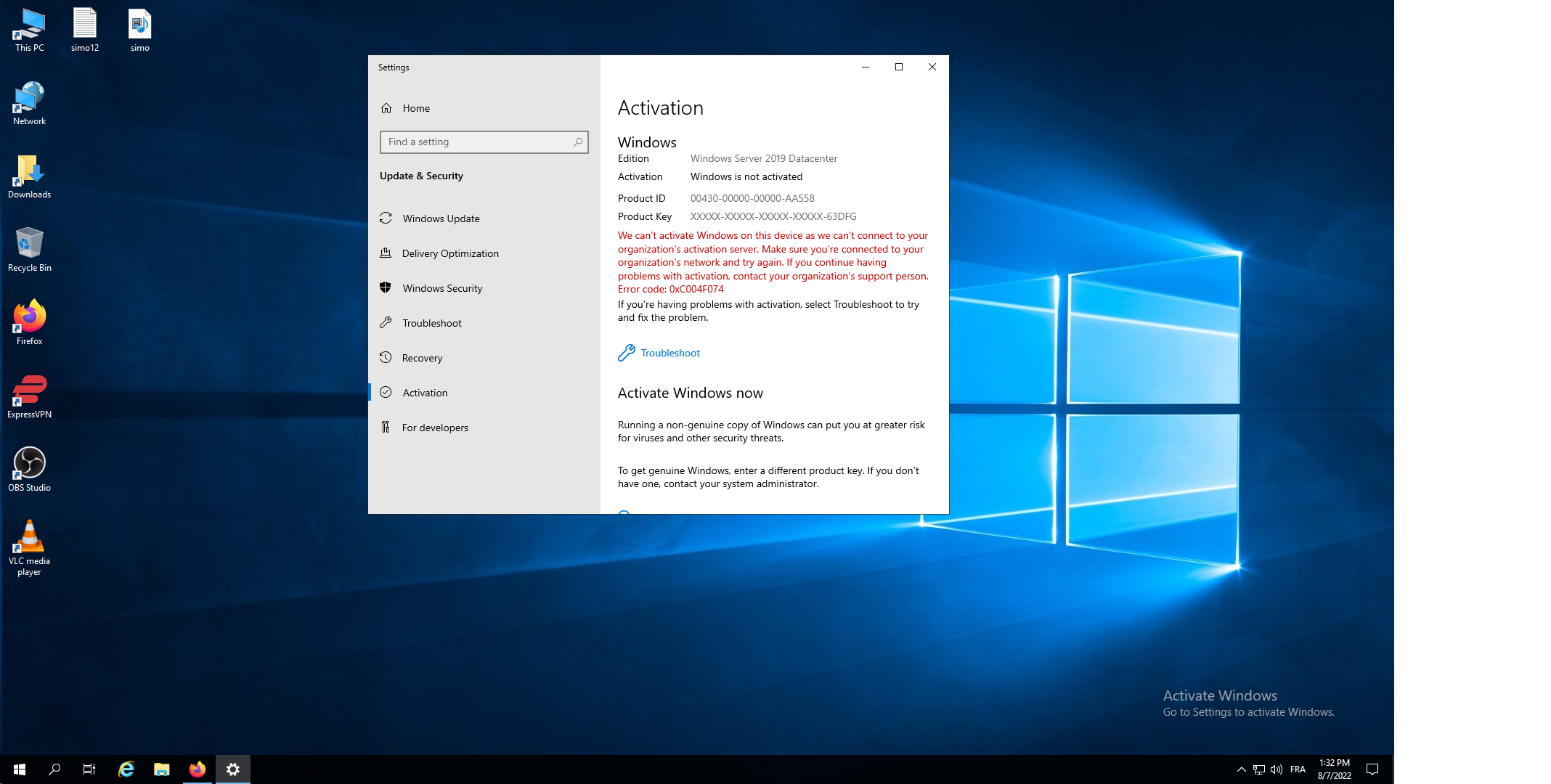Click Error code 0xC004F074 text
This screenshot has height=784, width=1551.
pos(671,289)
